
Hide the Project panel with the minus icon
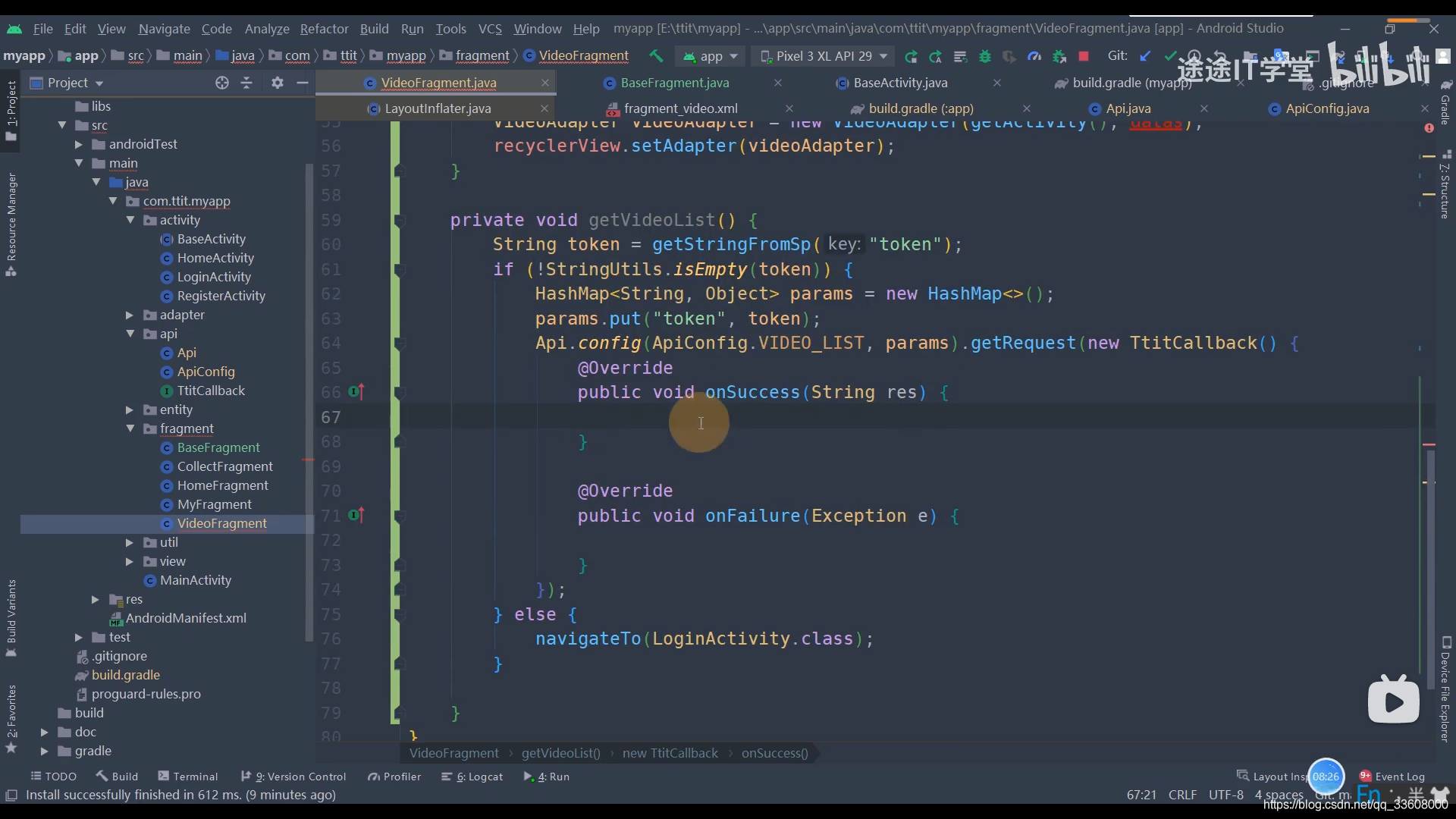point(302,83)
